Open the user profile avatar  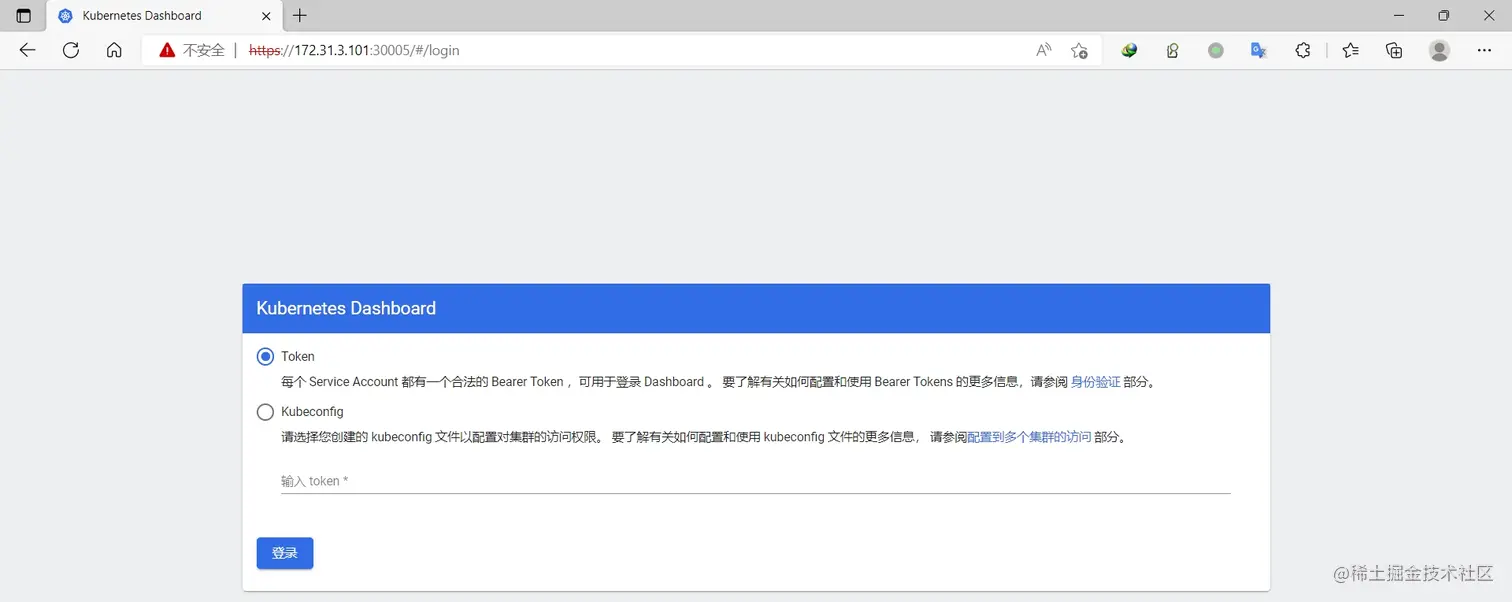pos(1439,50)
